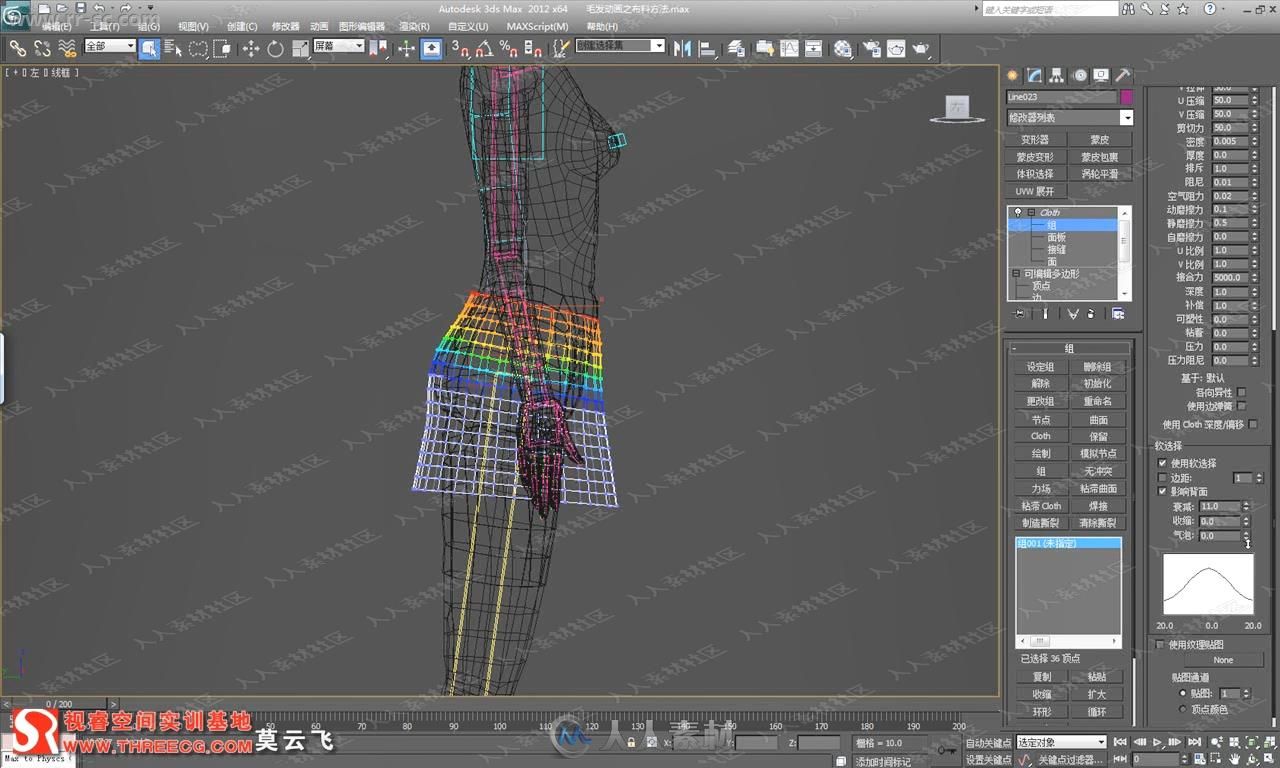The height and width of the screenshot is (768, 1280).
Task: Collapse 可编辑多边形 in modifier stack
Action: 1016,273
